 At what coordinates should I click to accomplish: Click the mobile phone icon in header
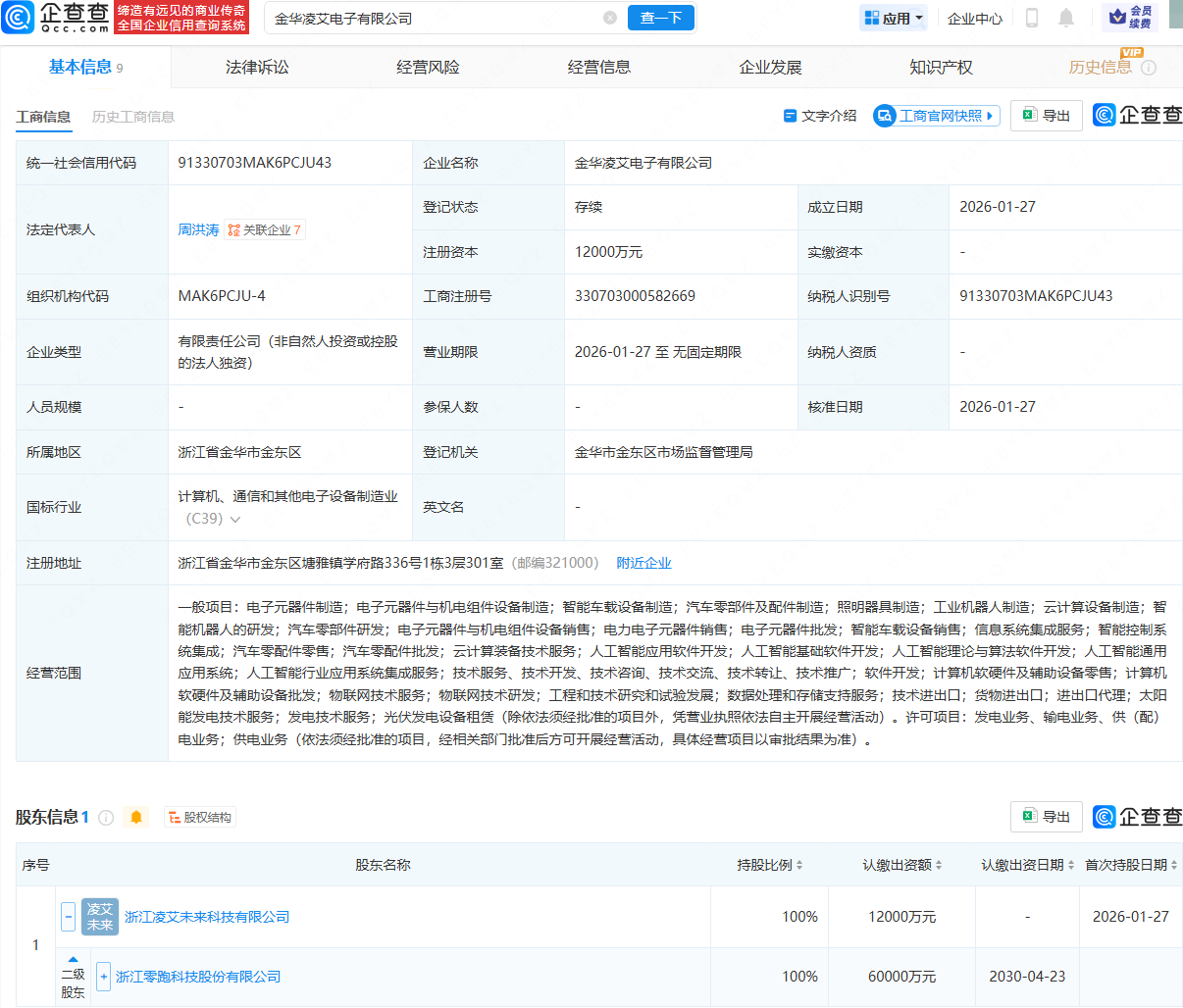[x=1032, y=18]
